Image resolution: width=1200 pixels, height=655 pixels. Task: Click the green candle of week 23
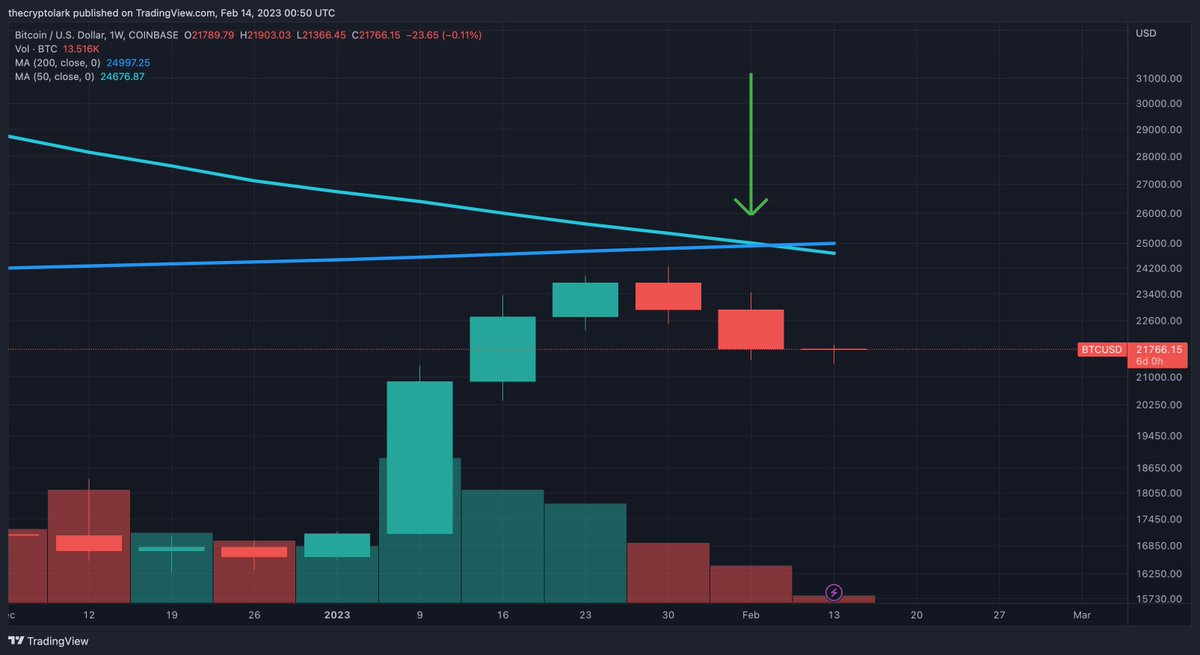[585, 300]
